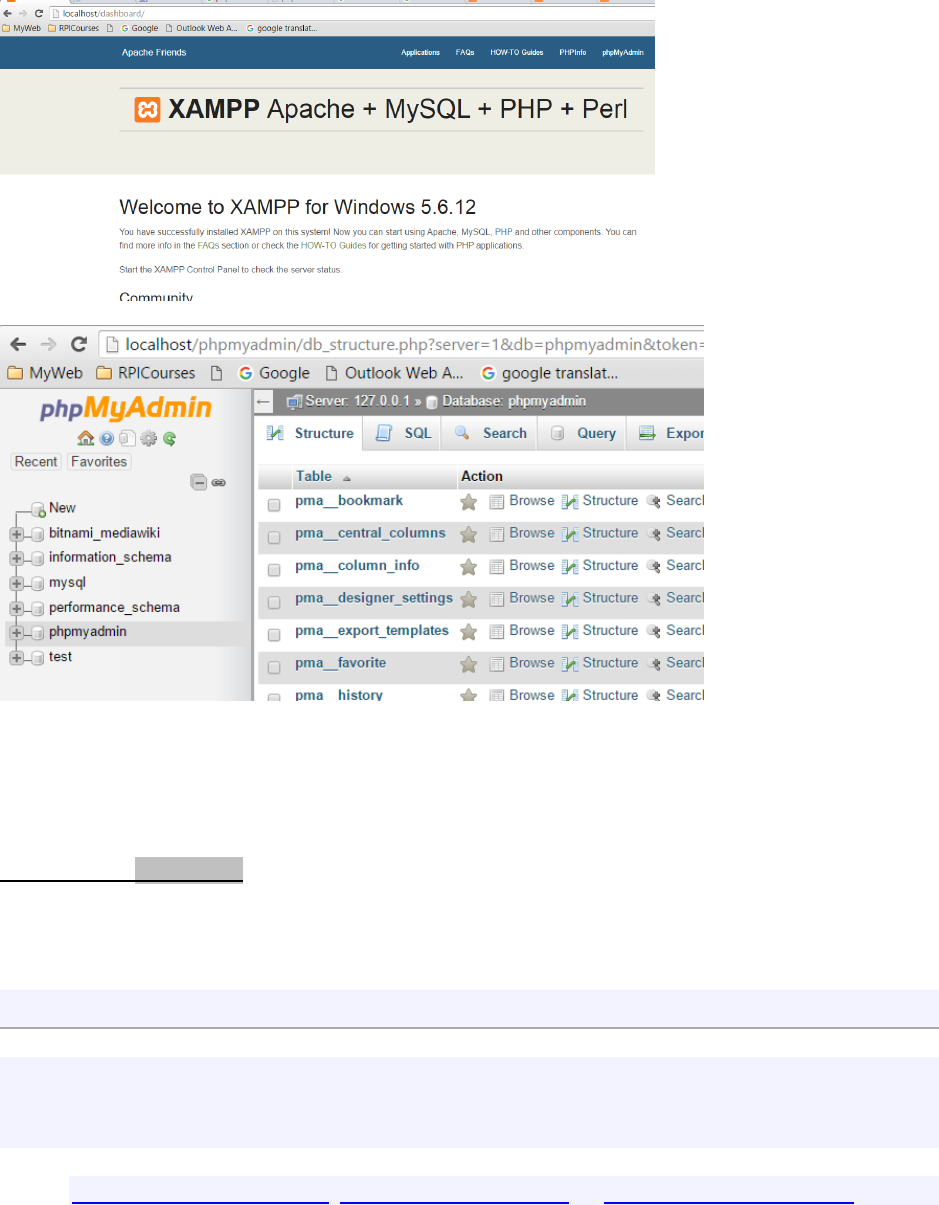The height and width of the screenshot is (1205, 939).
Task: Check the pma__export_templates table checkbox
Action: click(x=274, y=635)
